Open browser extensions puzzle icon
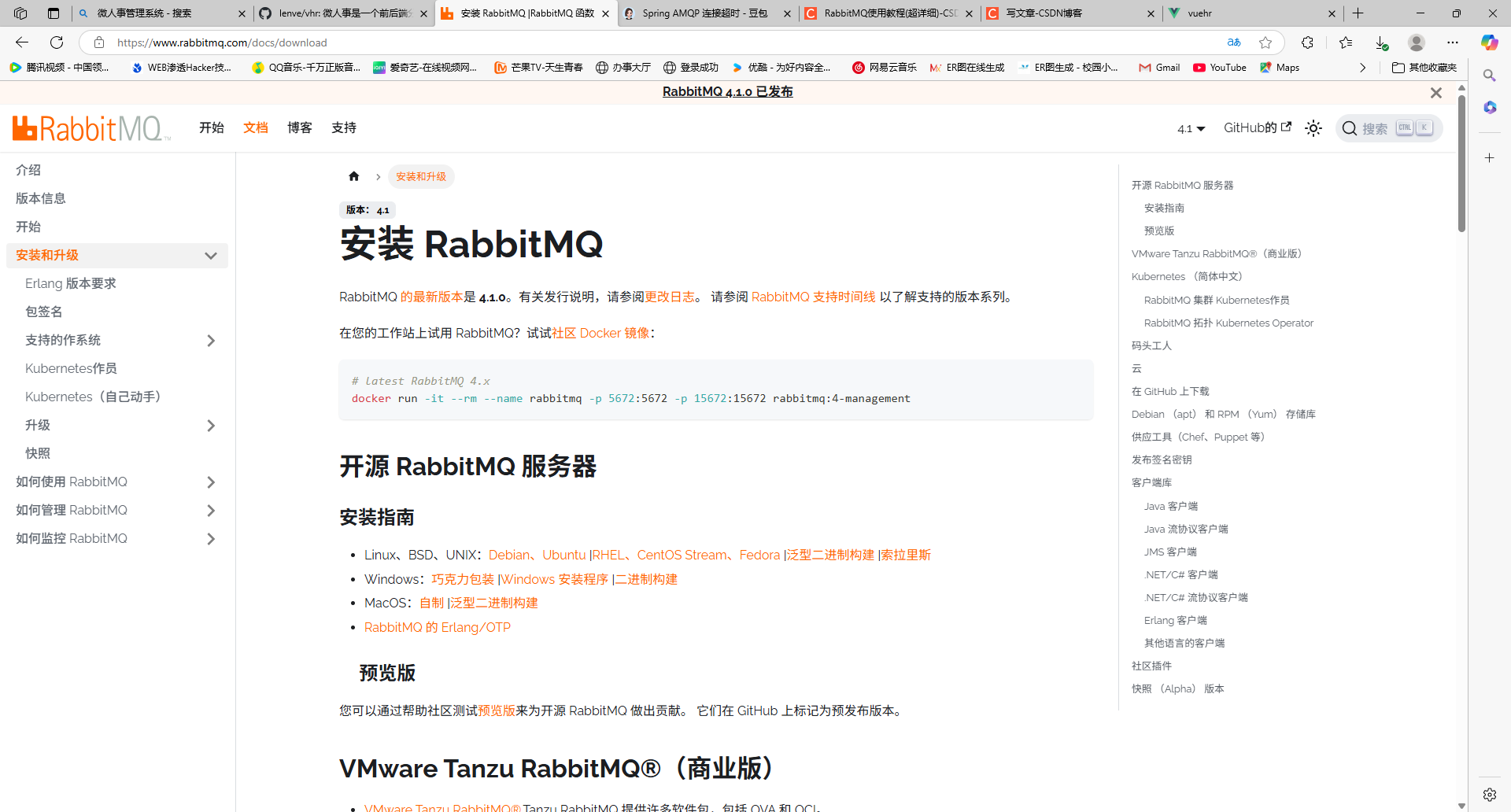Viewport: 1511px width, 812px height. 1308,42
